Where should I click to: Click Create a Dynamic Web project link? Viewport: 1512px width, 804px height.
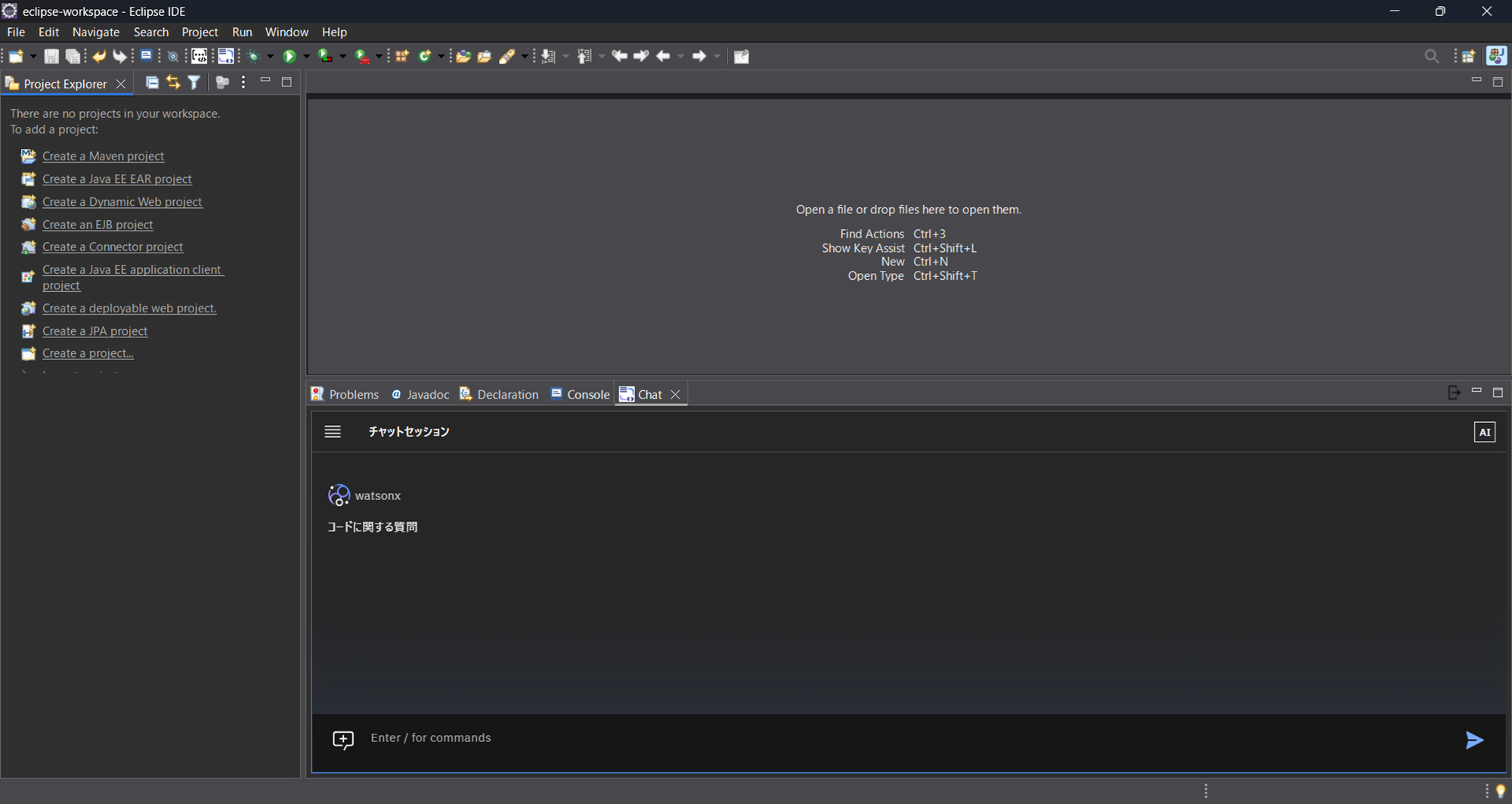pyautogui.click(x=122, y=202)
